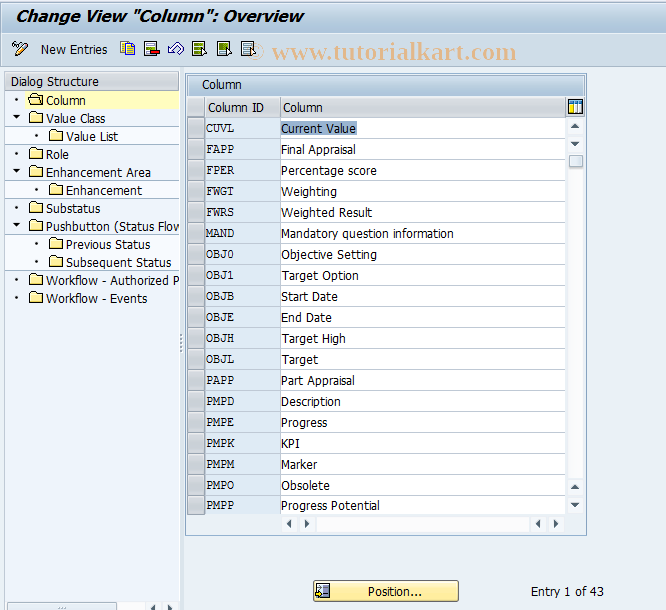
Task: Click the Final Appraisal field
Action: click(423, 149)
